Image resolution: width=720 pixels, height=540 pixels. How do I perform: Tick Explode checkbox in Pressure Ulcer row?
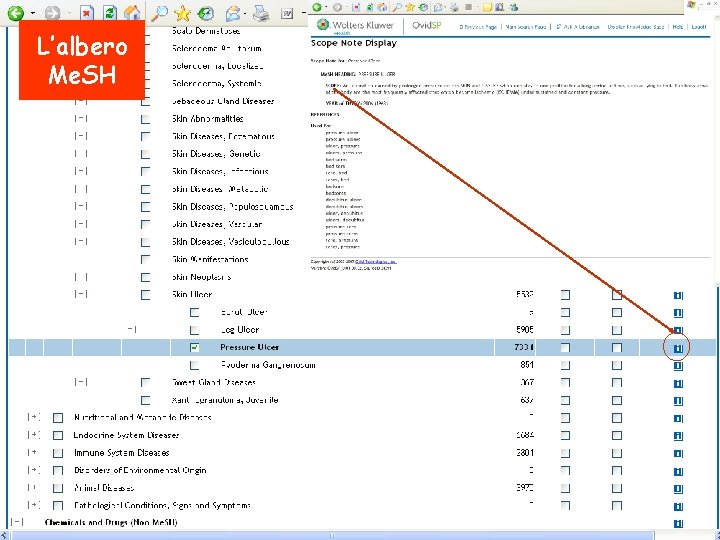565,348
